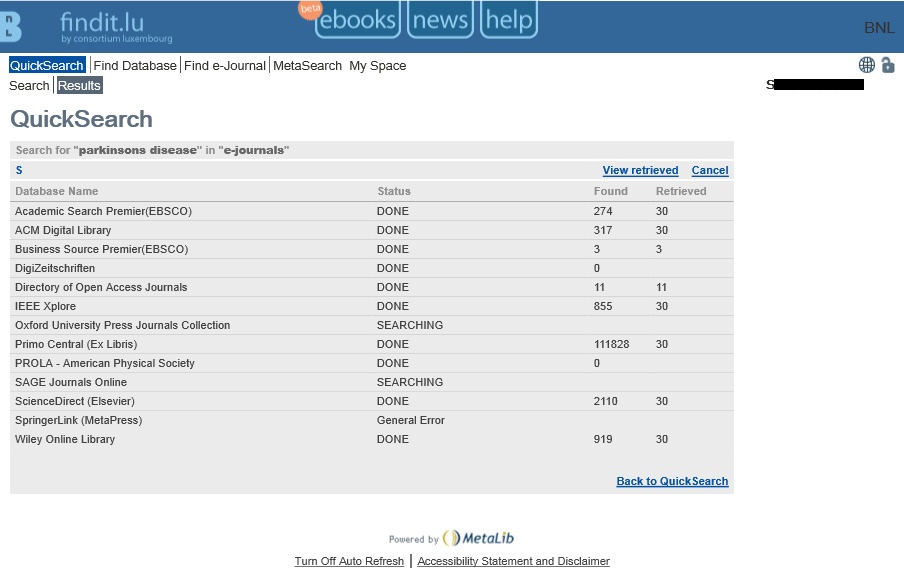Viewport: 904px width, 570px height.
Task: Click the found count 919
Action: [x=603, y=439]
